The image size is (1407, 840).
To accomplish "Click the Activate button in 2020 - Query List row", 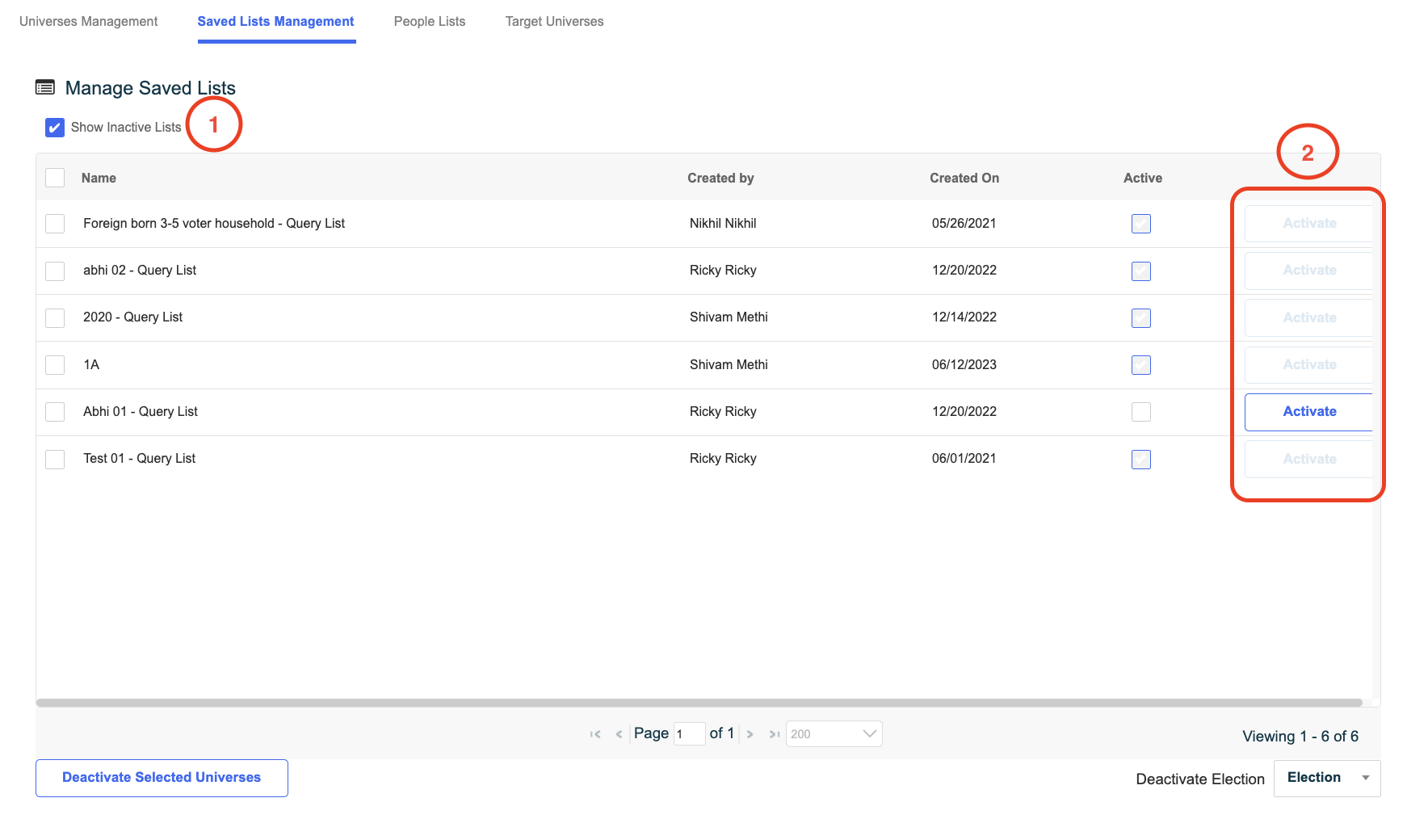I will point(1309,317).
